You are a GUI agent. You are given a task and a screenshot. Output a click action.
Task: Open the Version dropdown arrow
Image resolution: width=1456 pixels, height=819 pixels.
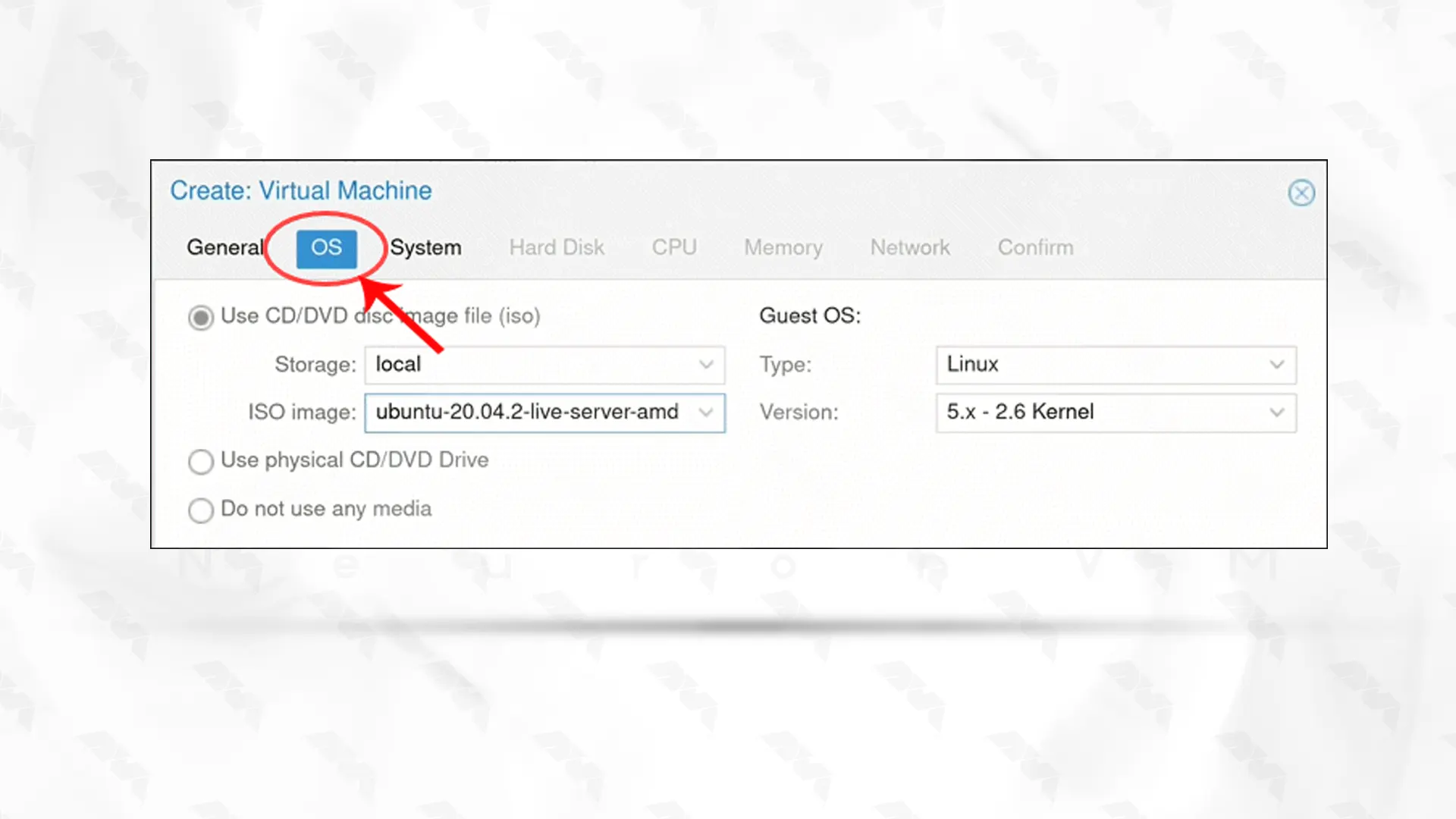pos(1277,413)
